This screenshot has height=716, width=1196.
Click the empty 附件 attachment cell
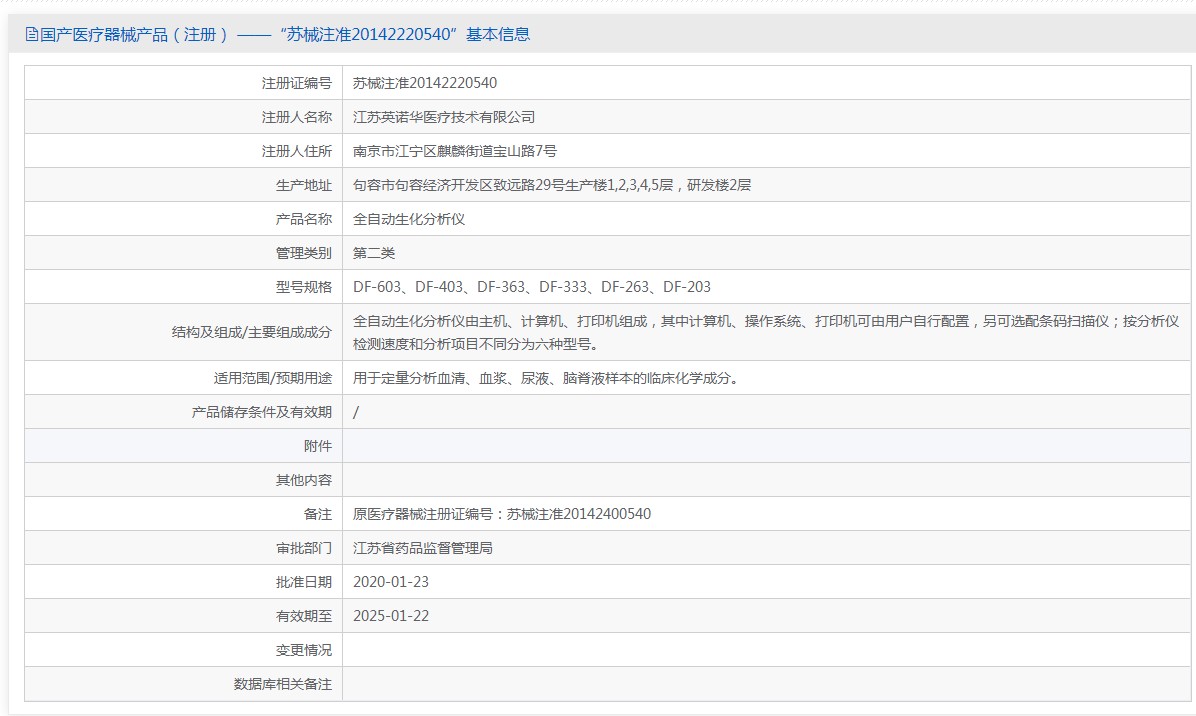tap(766, 446)
